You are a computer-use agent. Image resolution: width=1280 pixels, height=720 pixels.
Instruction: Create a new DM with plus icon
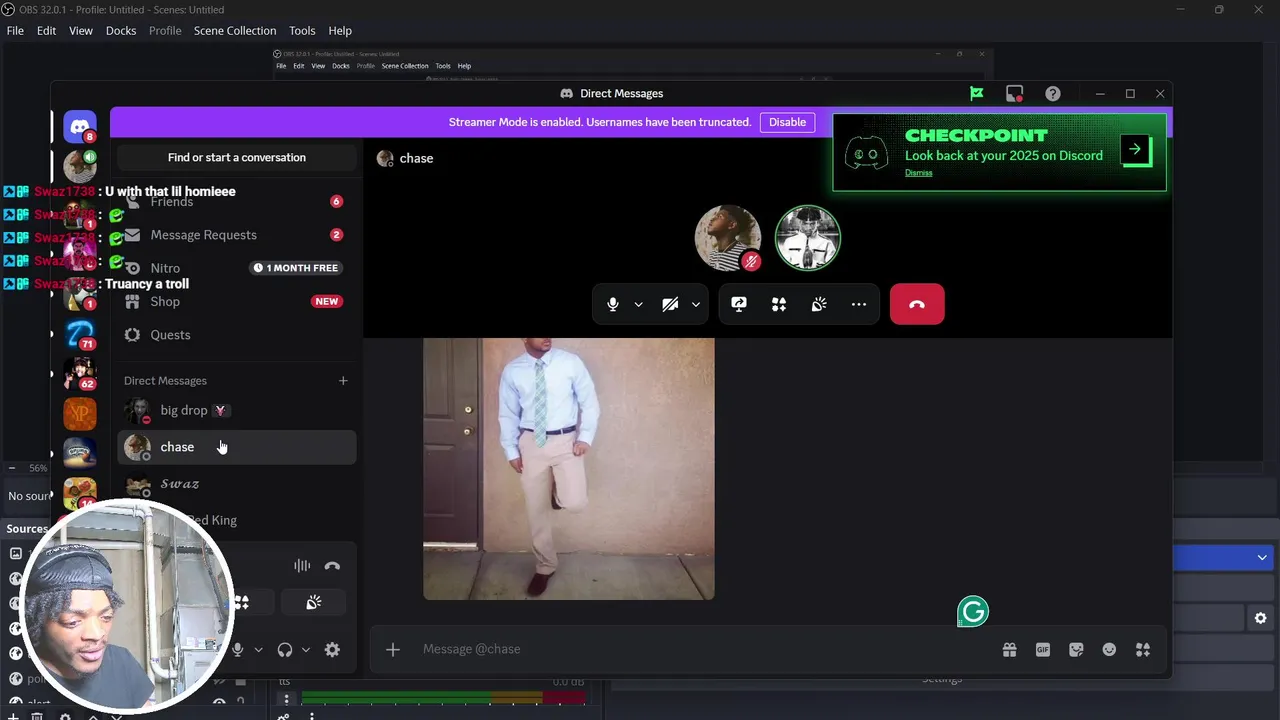coord(343,380)
